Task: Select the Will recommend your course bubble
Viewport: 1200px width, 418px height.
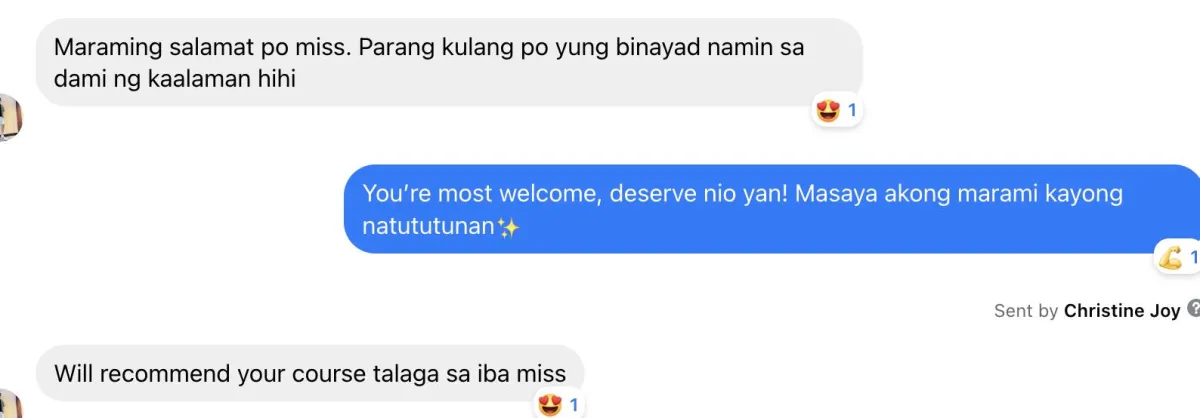Action: (310, 374)
